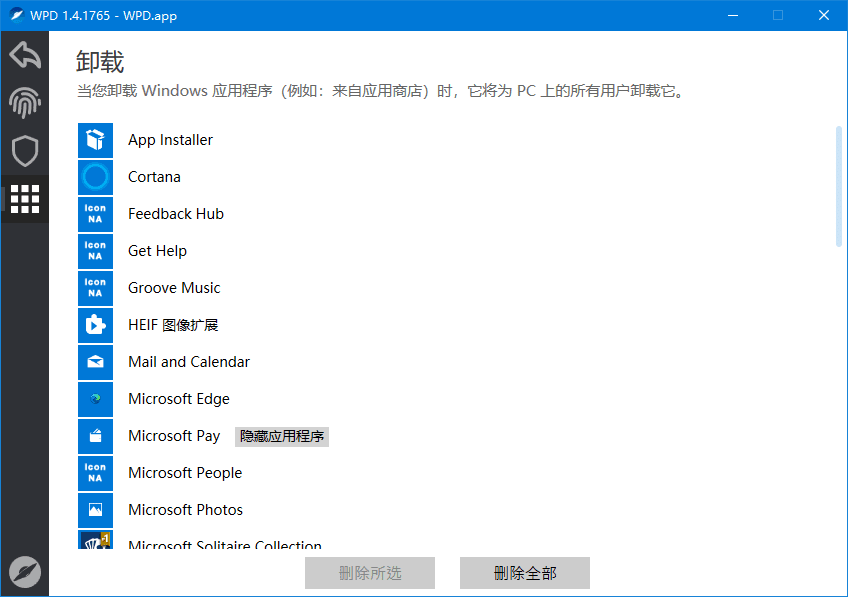848x597 pixels.
Task: Click the 删除所选 button
Action: pyautogui.click(x=370, y=573)
